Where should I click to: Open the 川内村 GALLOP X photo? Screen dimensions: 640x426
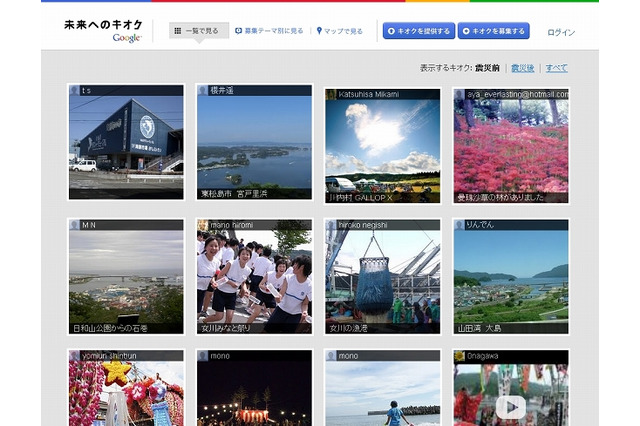click(382, 146)
